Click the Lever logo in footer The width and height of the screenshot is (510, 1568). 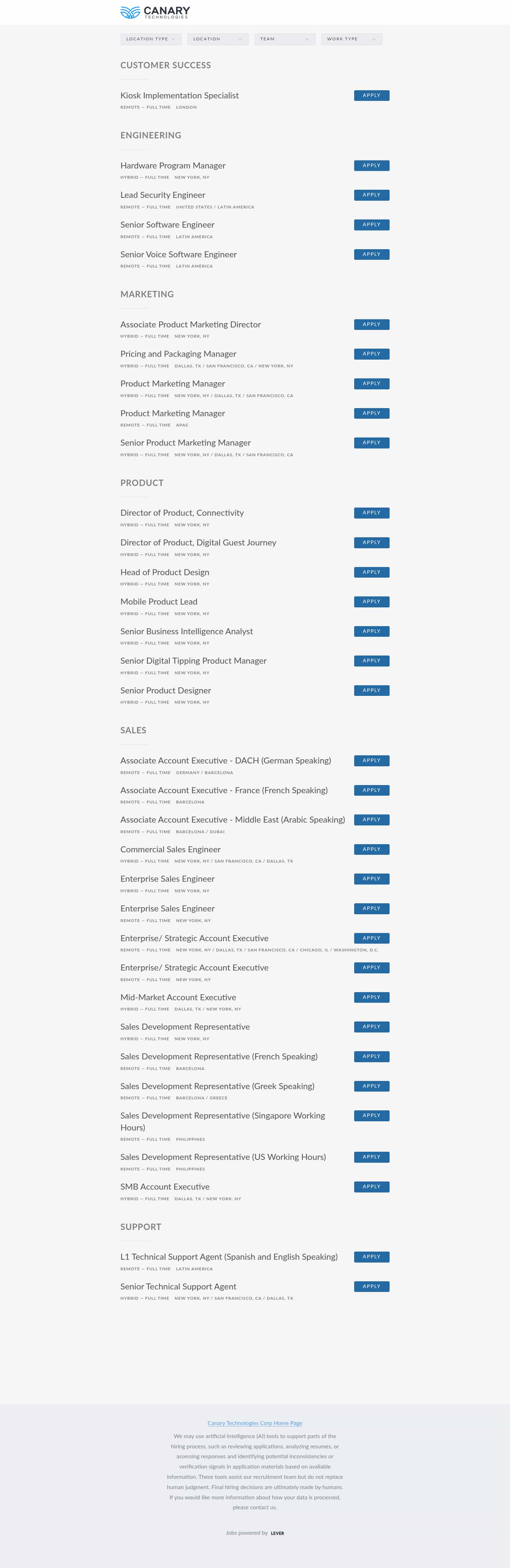click(x=277, y=1533)
